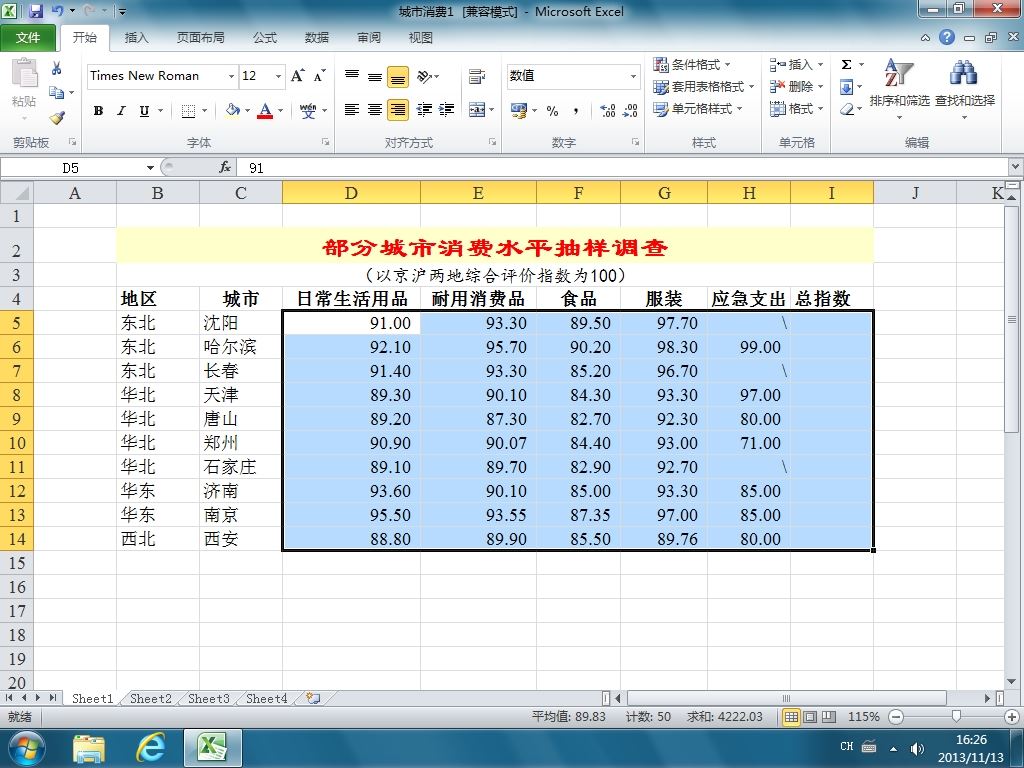Toggle center horizontal alignment
Viewport: 1024px width, 768px height.
point(375,110)
